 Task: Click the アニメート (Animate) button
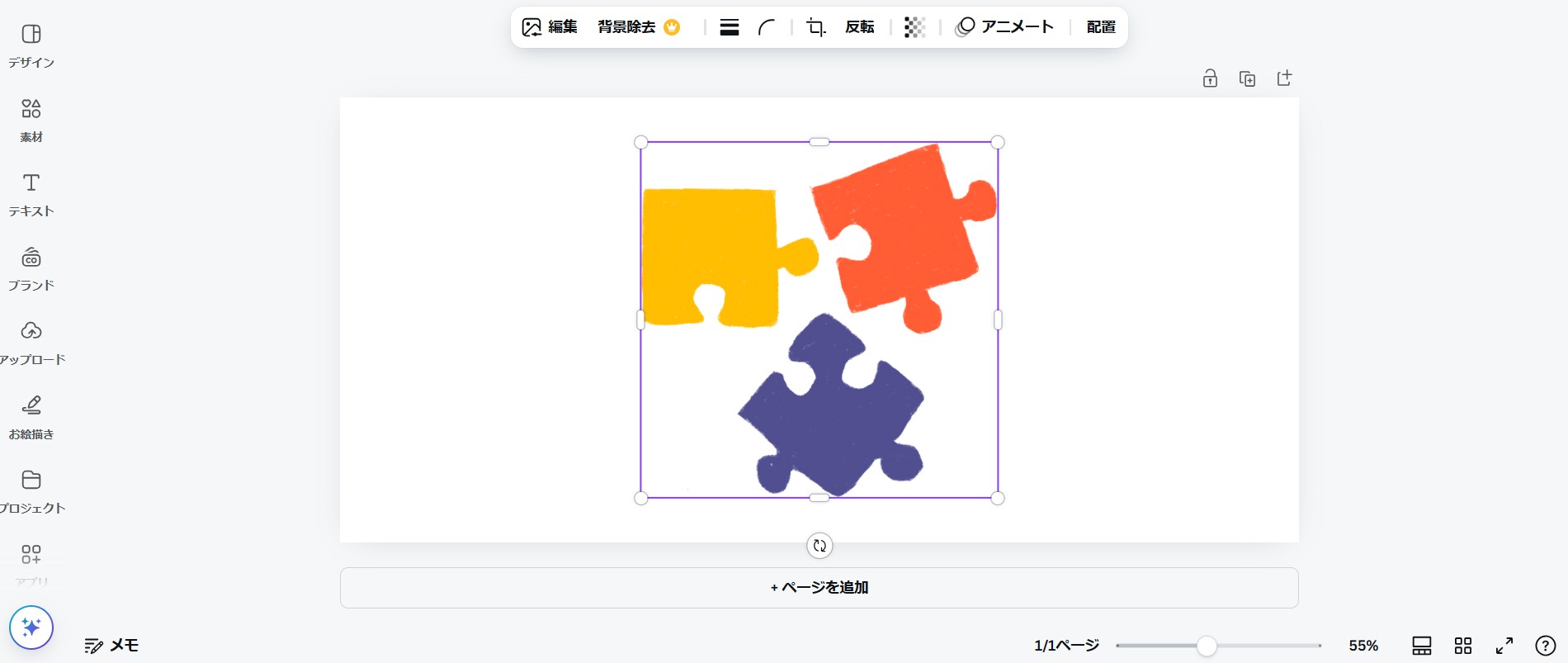tap(1004, 27)
